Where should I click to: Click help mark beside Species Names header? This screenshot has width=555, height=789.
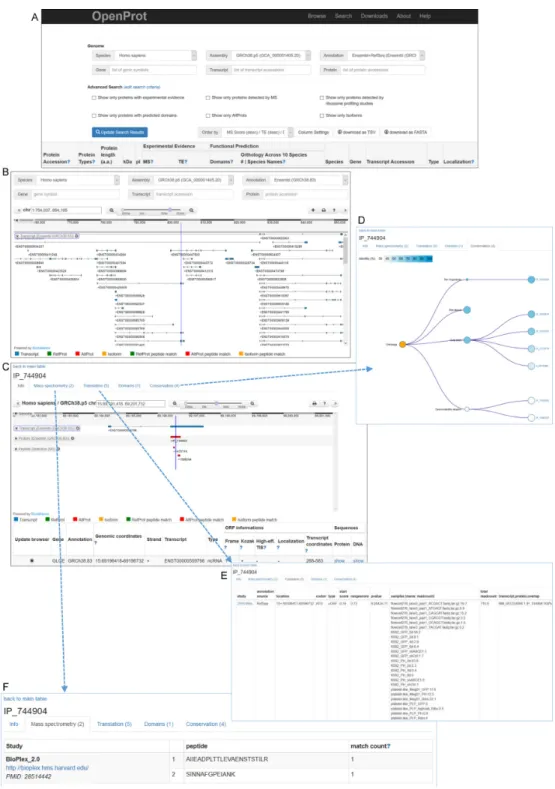pyautogui.click(x=284, y=162)
